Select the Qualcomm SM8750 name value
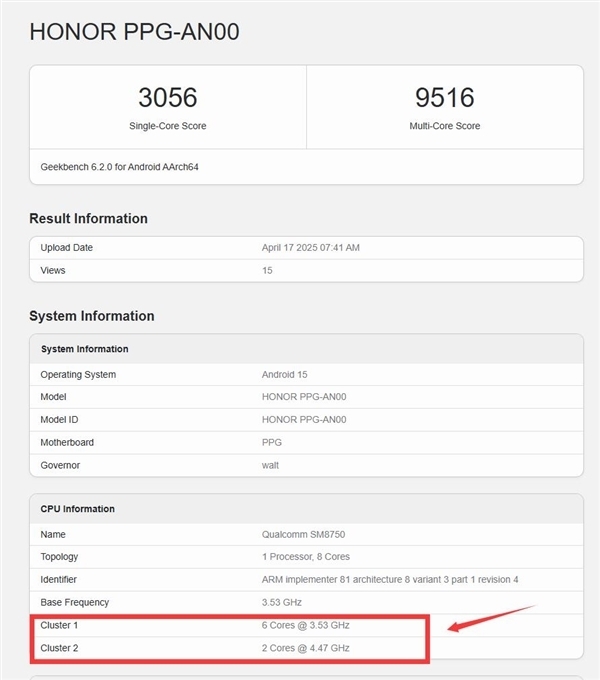This screenshot has height=680, width=600. pos(306,534)
